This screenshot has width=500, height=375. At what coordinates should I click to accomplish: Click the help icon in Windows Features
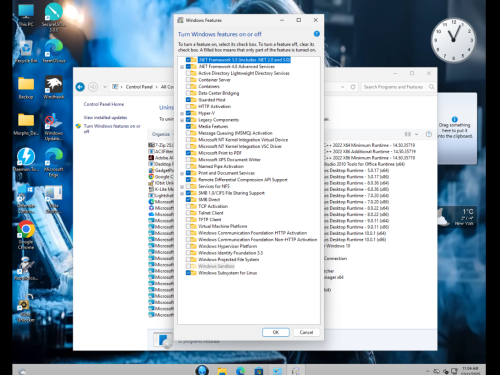(x=316, y=34)
